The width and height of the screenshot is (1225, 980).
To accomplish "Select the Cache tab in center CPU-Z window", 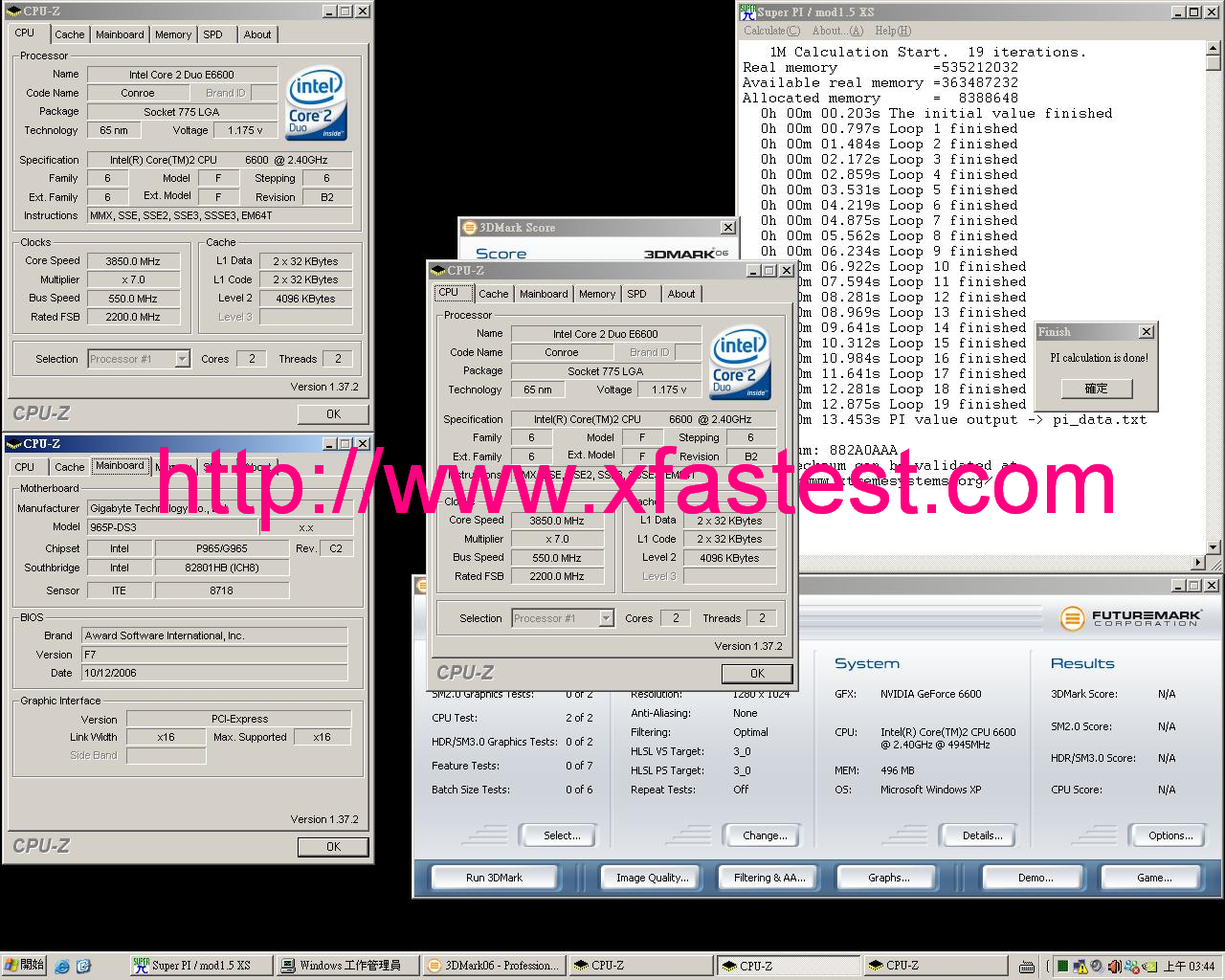I will (x=493, y=294).
